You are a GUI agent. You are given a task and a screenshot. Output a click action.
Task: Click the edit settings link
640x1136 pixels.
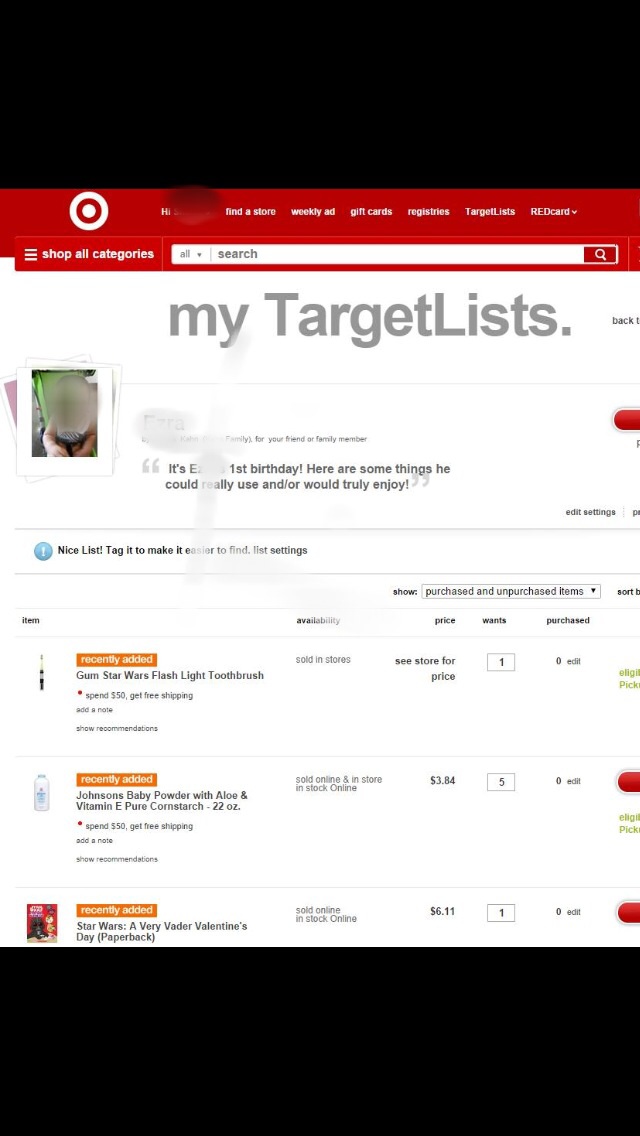pos(591,512)
